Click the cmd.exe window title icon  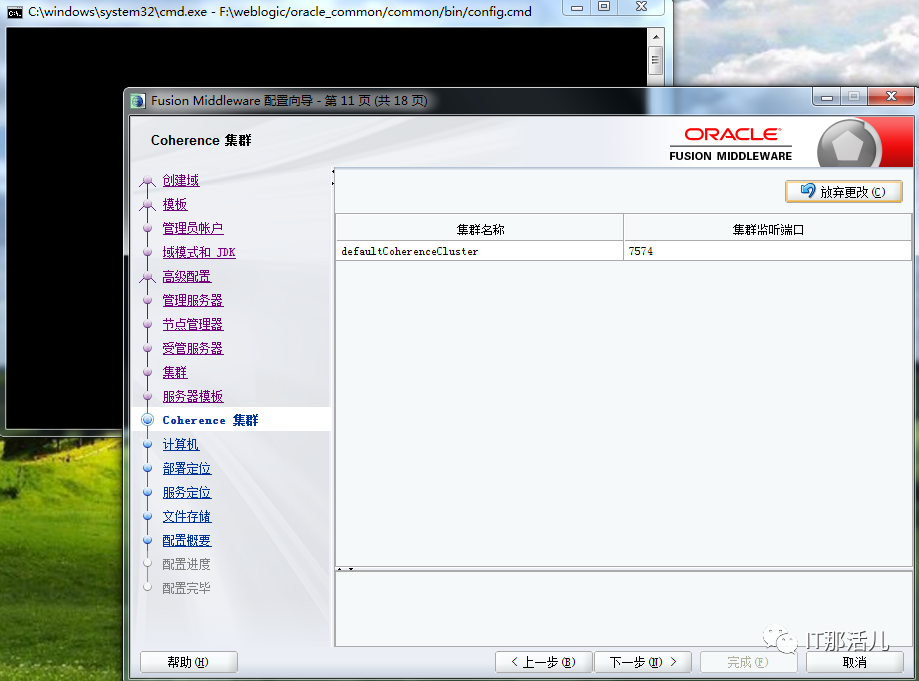(x=15, y=12)
